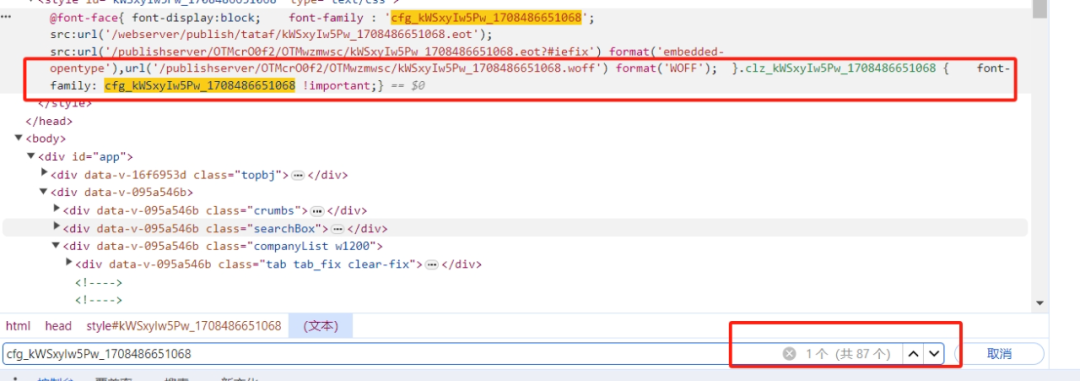Screen dimensions: 1080x381
Task: Select the style#kWSxyIw5Pw breadcrumb item
Action: click(x=183, y=326)
